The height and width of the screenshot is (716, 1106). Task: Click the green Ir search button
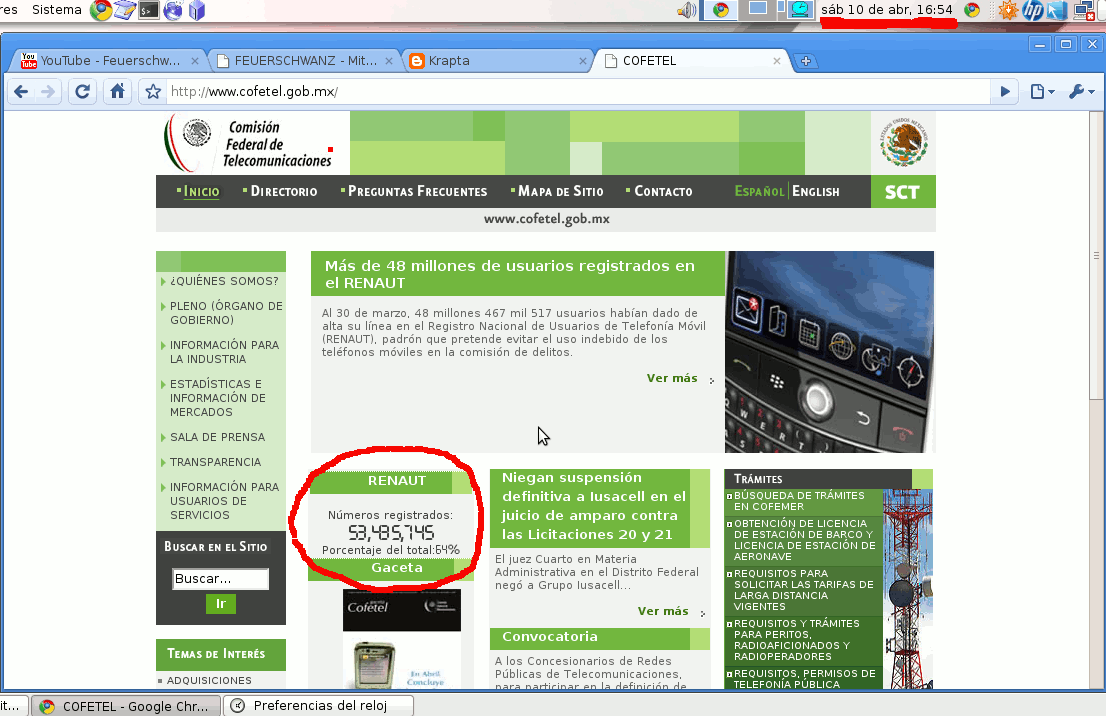click(221, 604)
